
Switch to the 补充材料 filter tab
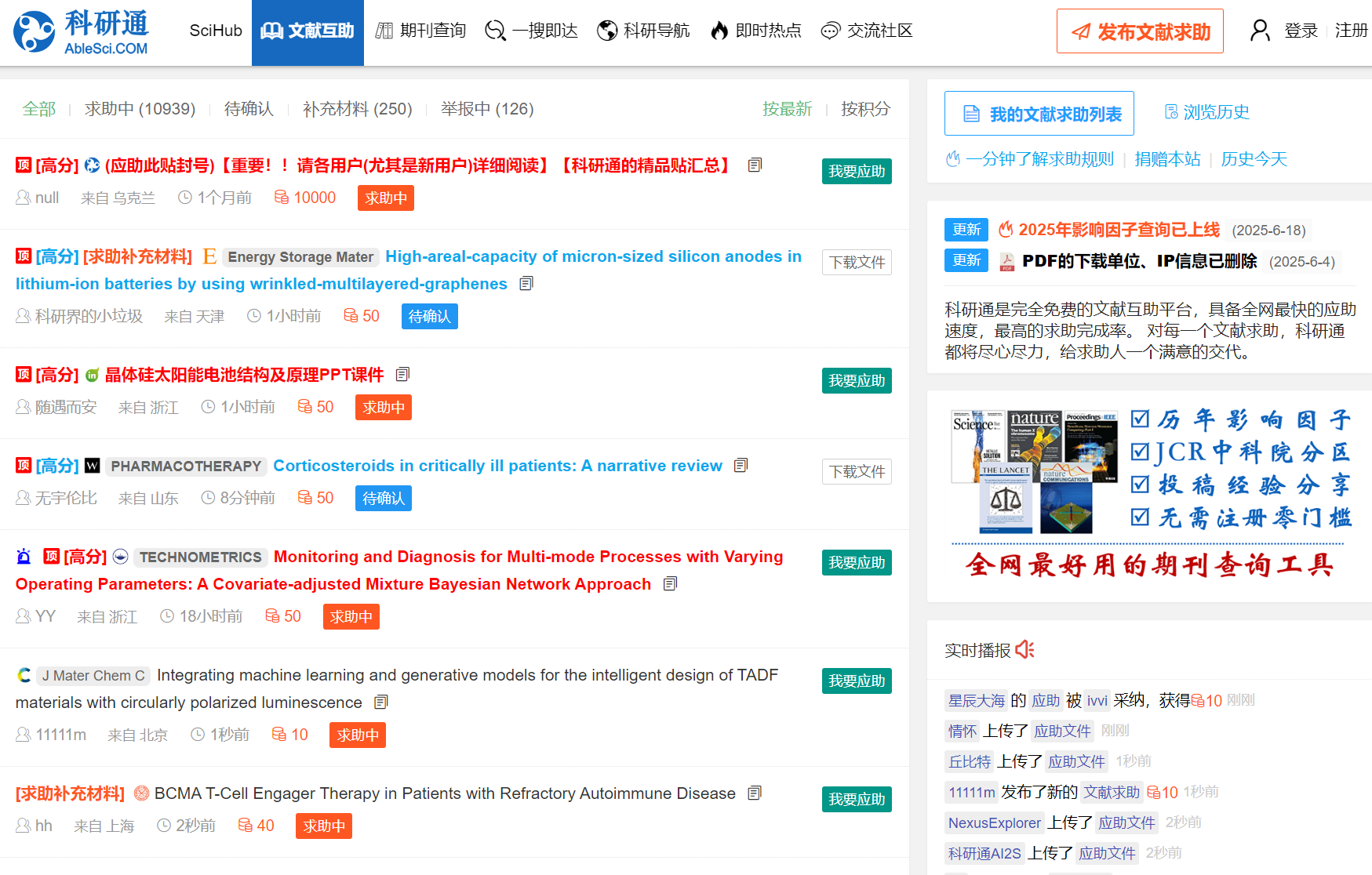pos(358,109)
